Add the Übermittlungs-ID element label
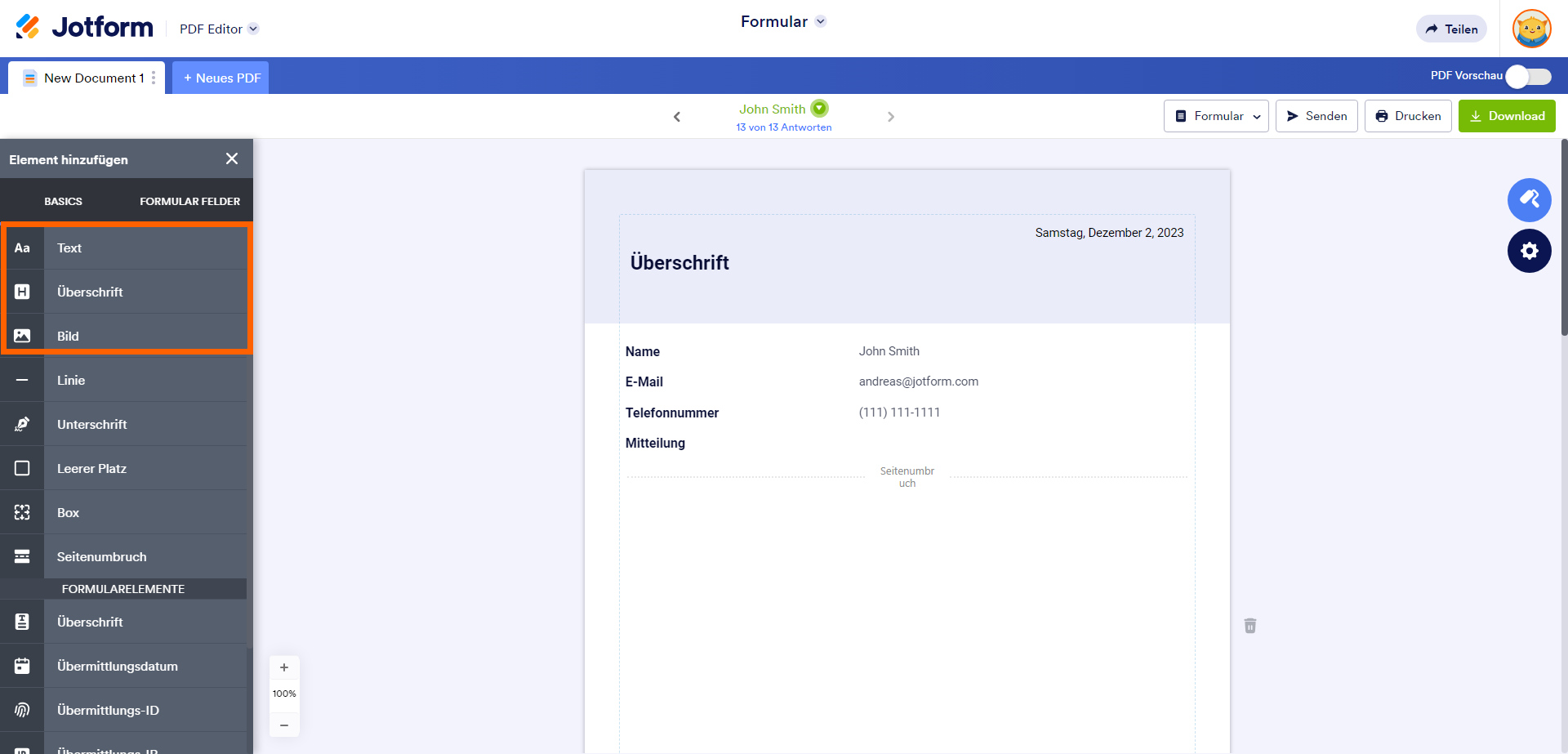This screenshot has height=754, width=1568. click(108, 711)
